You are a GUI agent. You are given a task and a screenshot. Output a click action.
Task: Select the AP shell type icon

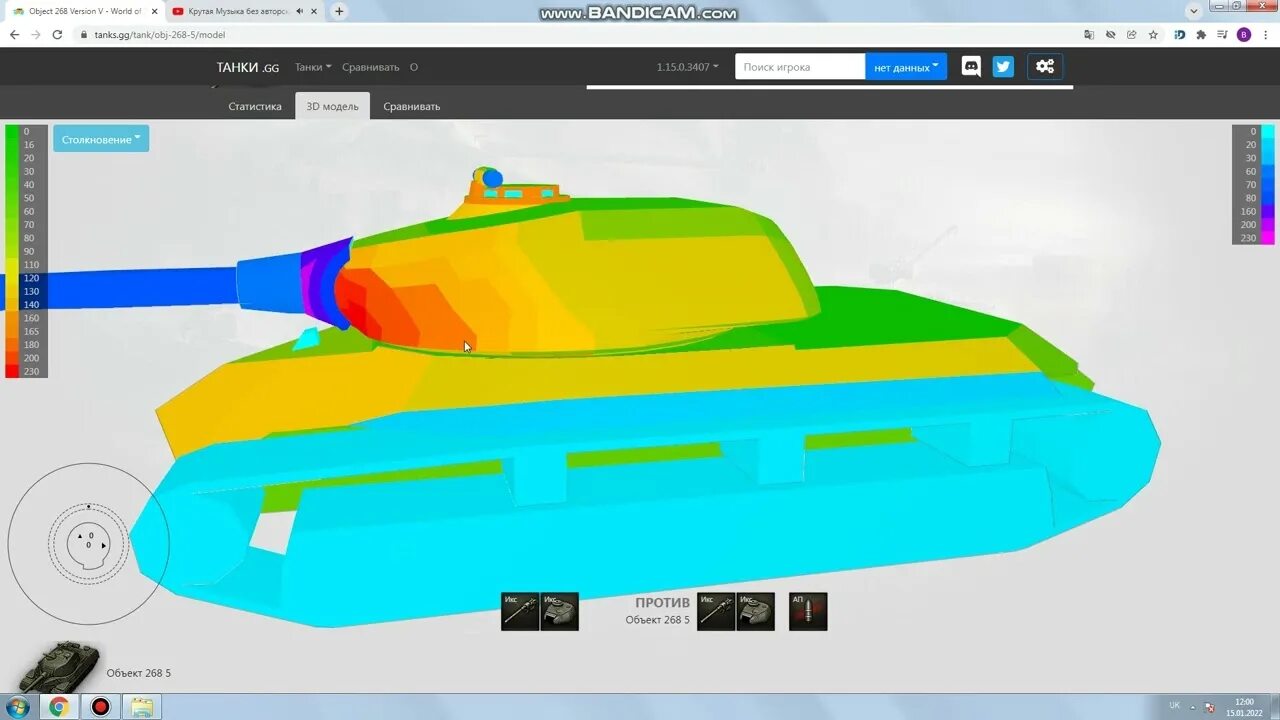(x=808, y=611)
